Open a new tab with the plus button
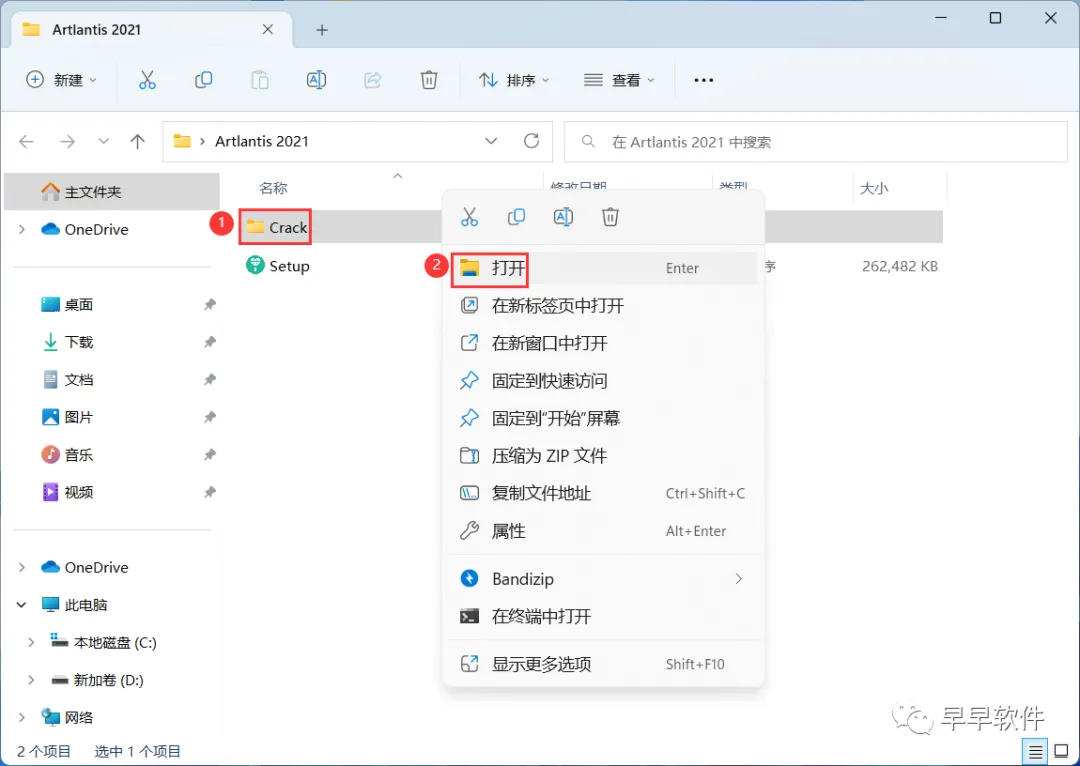Image resolution: width=1080 pixels, height=766 pixels. pos(322,30)
